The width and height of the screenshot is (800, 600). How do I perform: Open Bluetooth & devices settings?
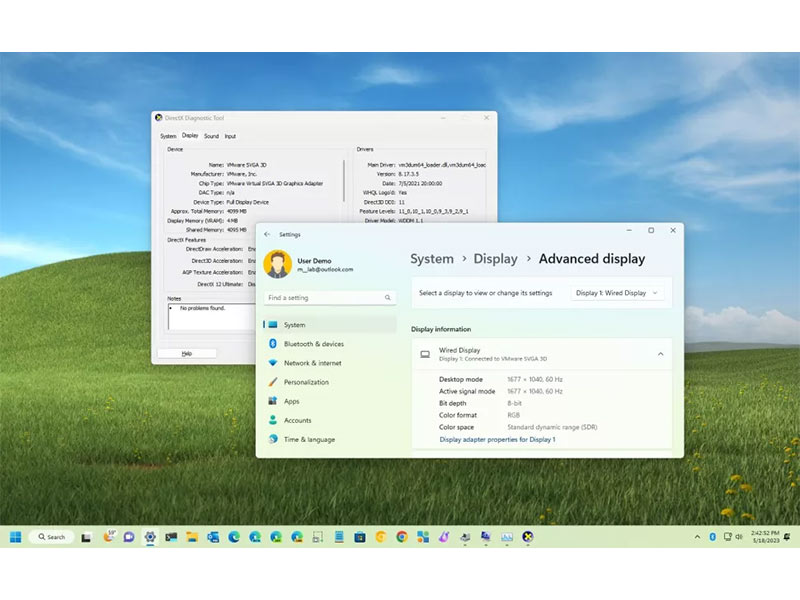330,344
